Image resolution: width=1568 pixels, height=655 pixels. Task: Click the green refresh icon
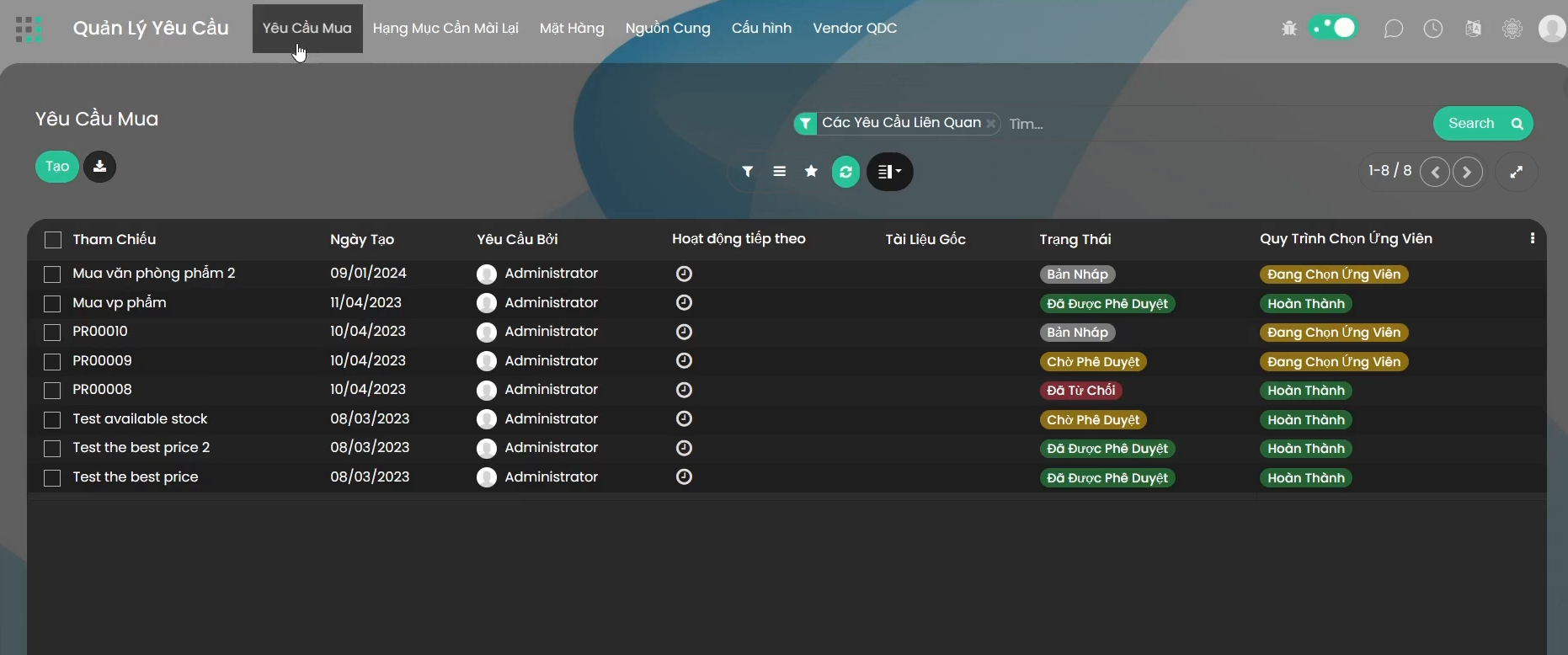tap(845, 172)
